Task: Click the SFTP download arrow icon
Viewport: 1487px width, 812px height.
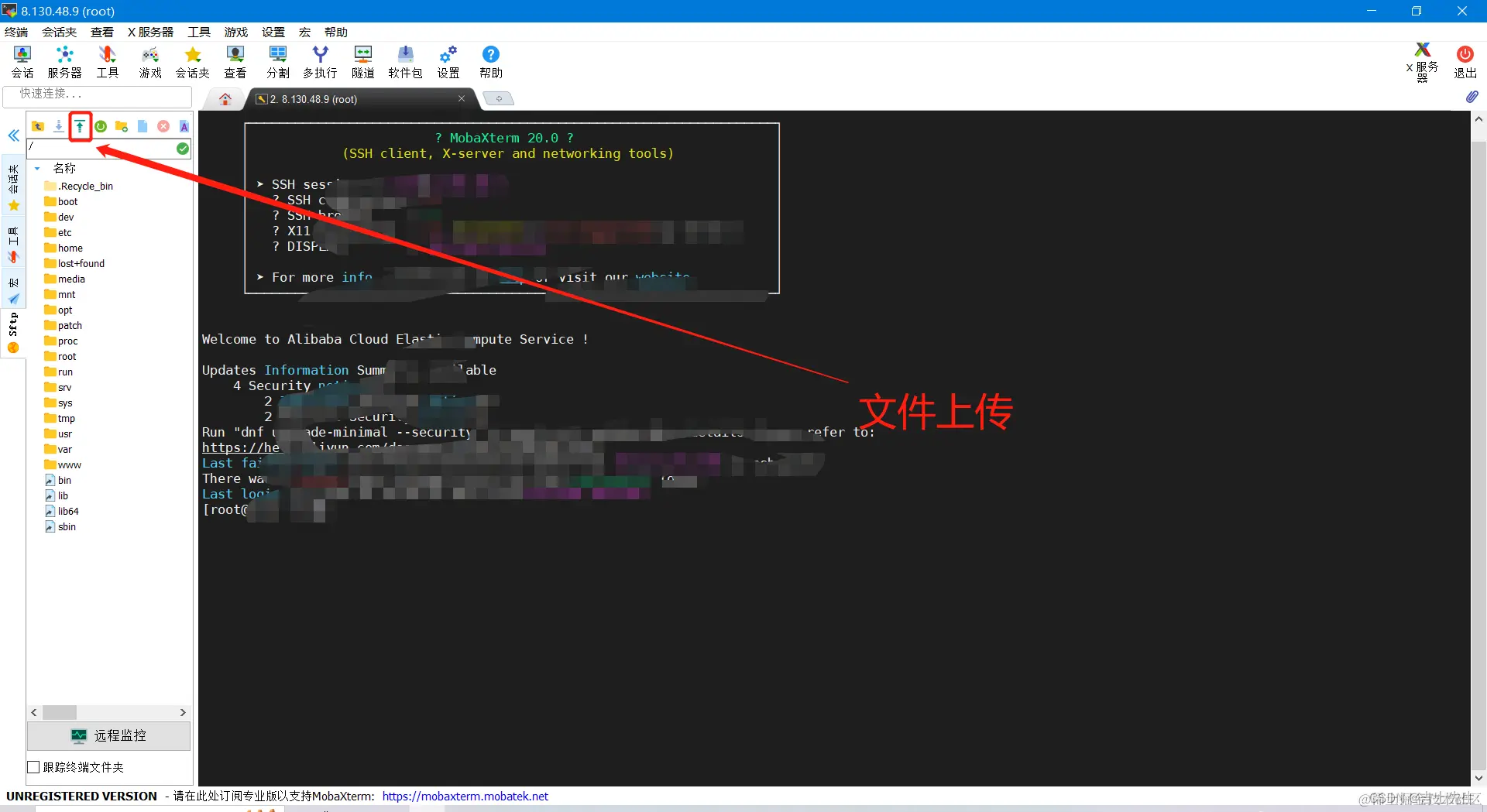Action: coord(59,126)
